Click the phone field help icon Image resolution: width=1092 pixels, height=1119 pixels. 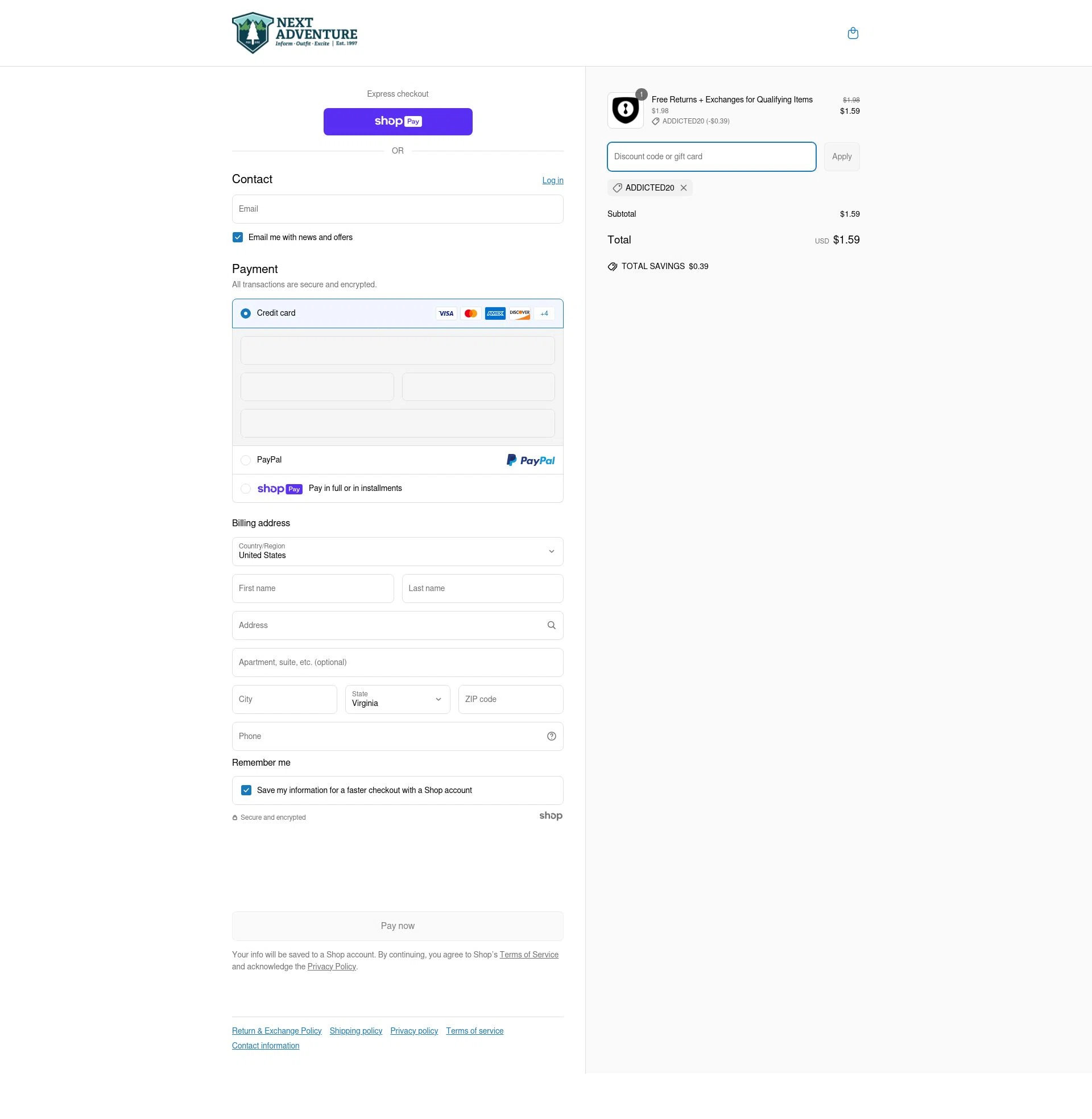[551, 736]
